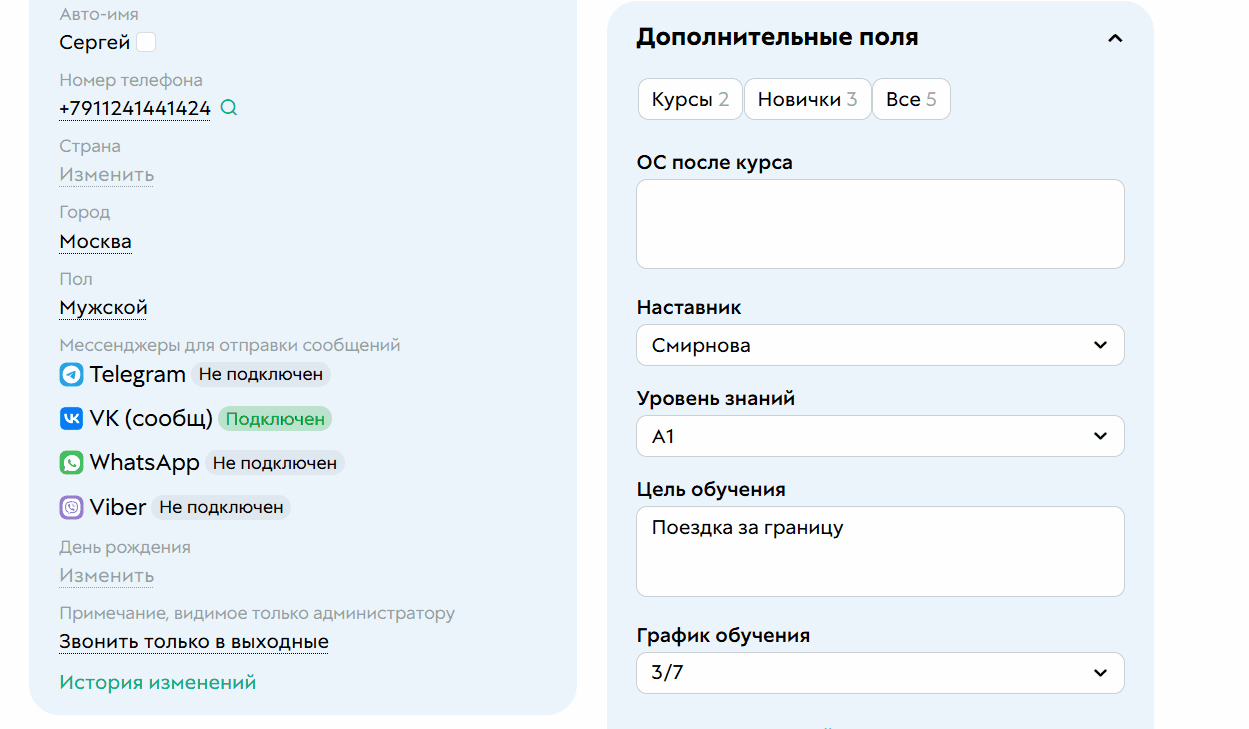Click the WhatsApp icon
Viewport: 1249px width, 729px height.
pyautogui.click(x=69, y=462)
